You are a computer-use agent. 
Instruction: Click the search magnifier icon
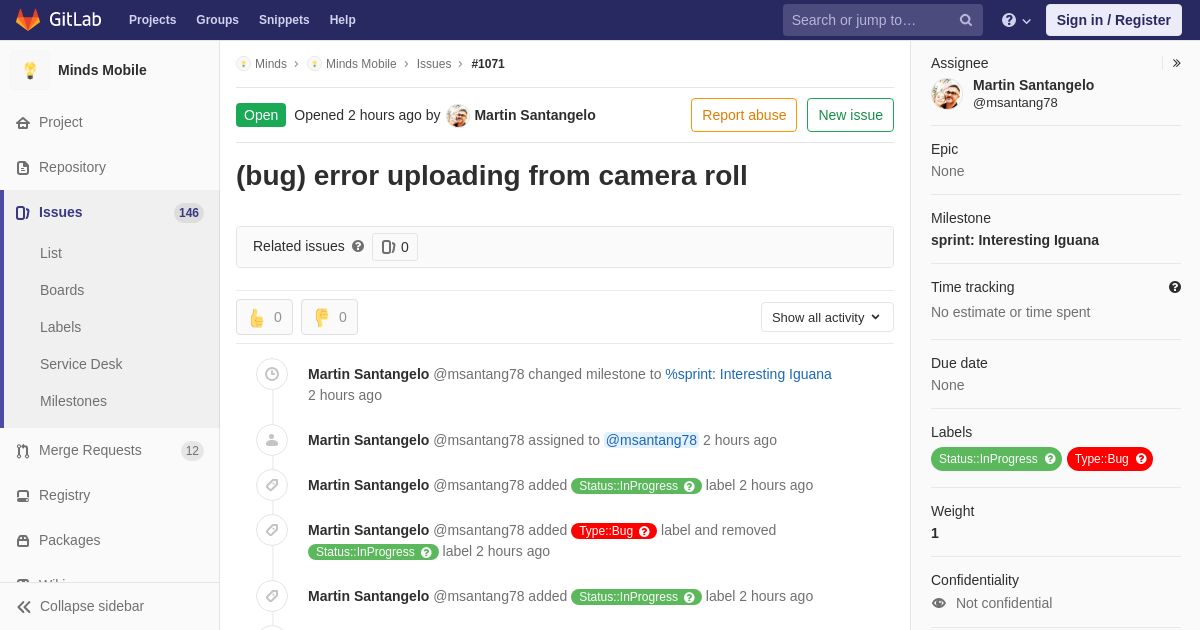(x=966, y=20)
